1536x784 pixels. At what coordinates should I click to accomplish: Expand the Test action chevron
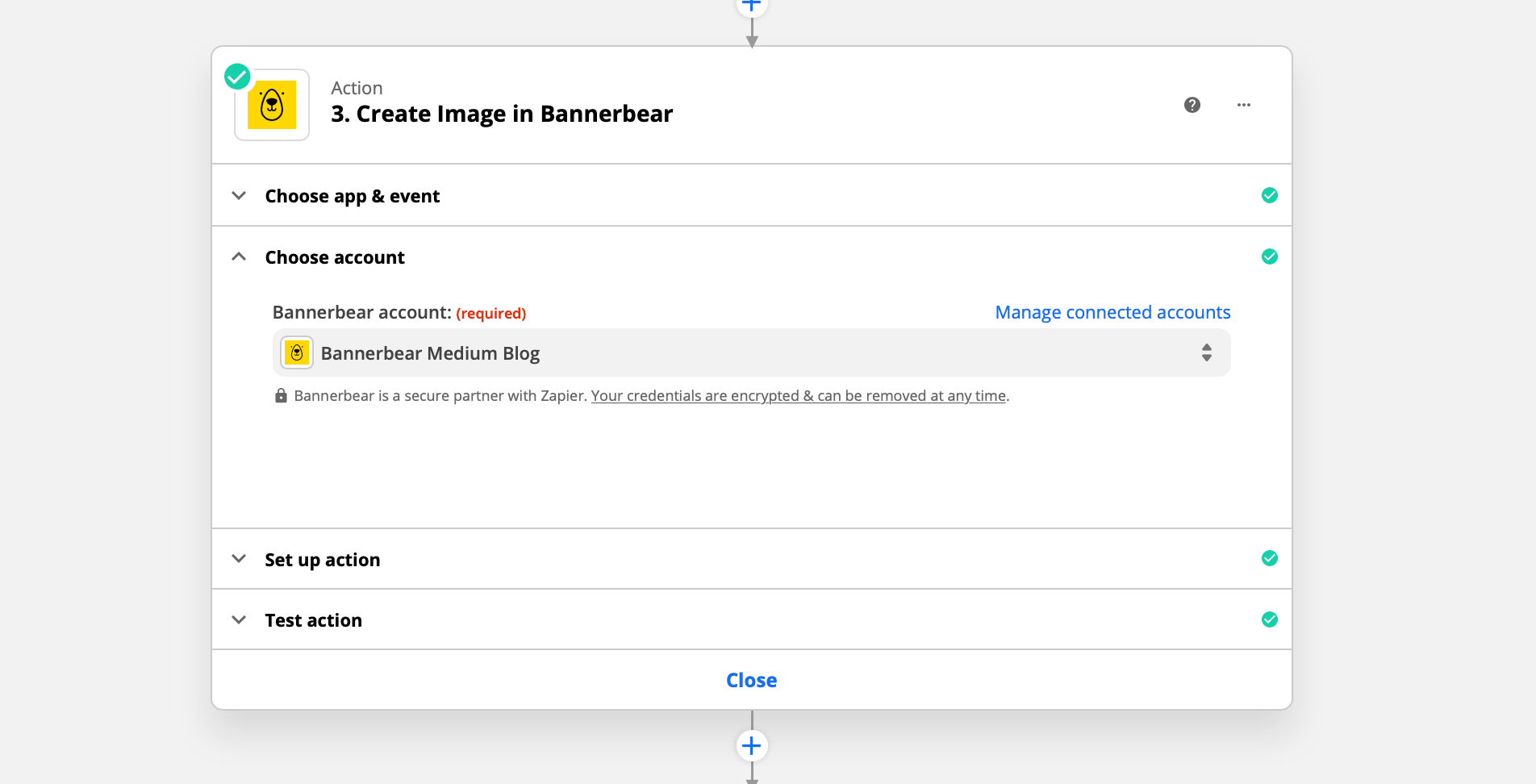(239, 620)
